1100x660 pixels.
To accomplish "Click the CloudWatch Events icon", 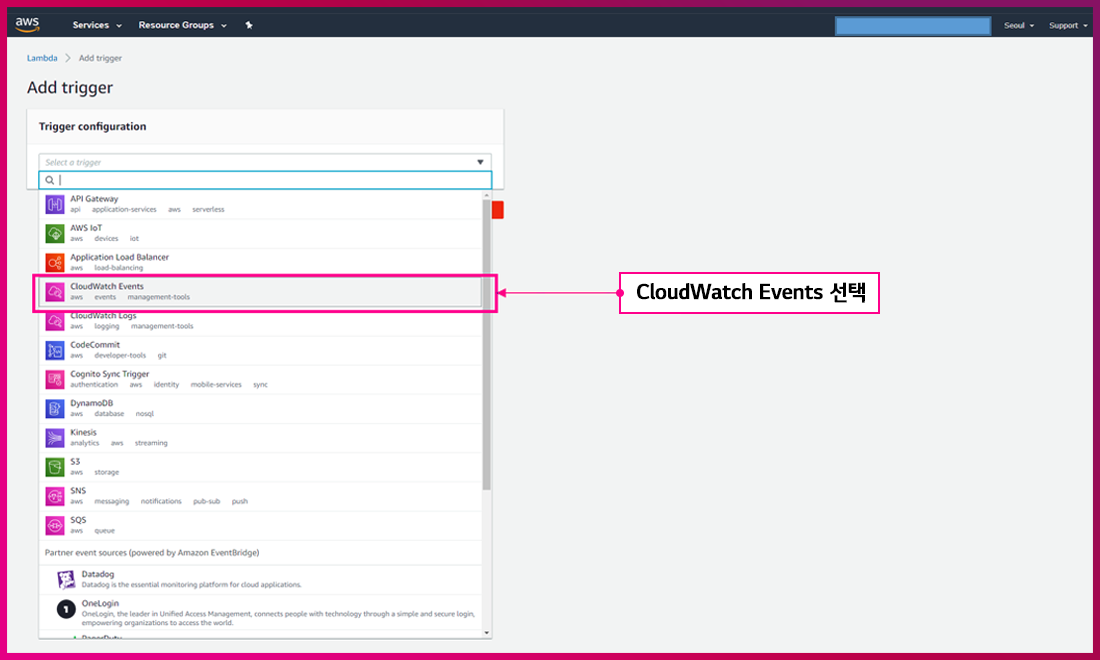I will tap(54, 291).
